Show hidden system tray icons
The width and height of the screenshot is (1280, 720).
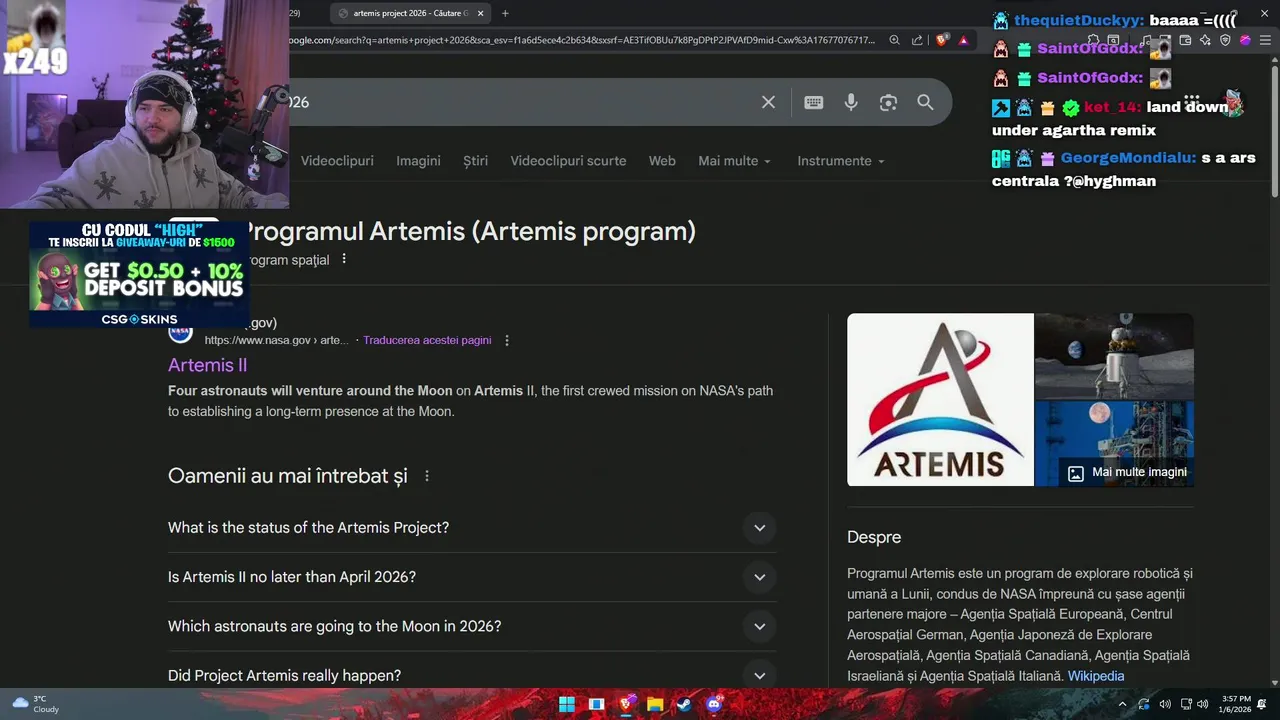pos(1122,704)
